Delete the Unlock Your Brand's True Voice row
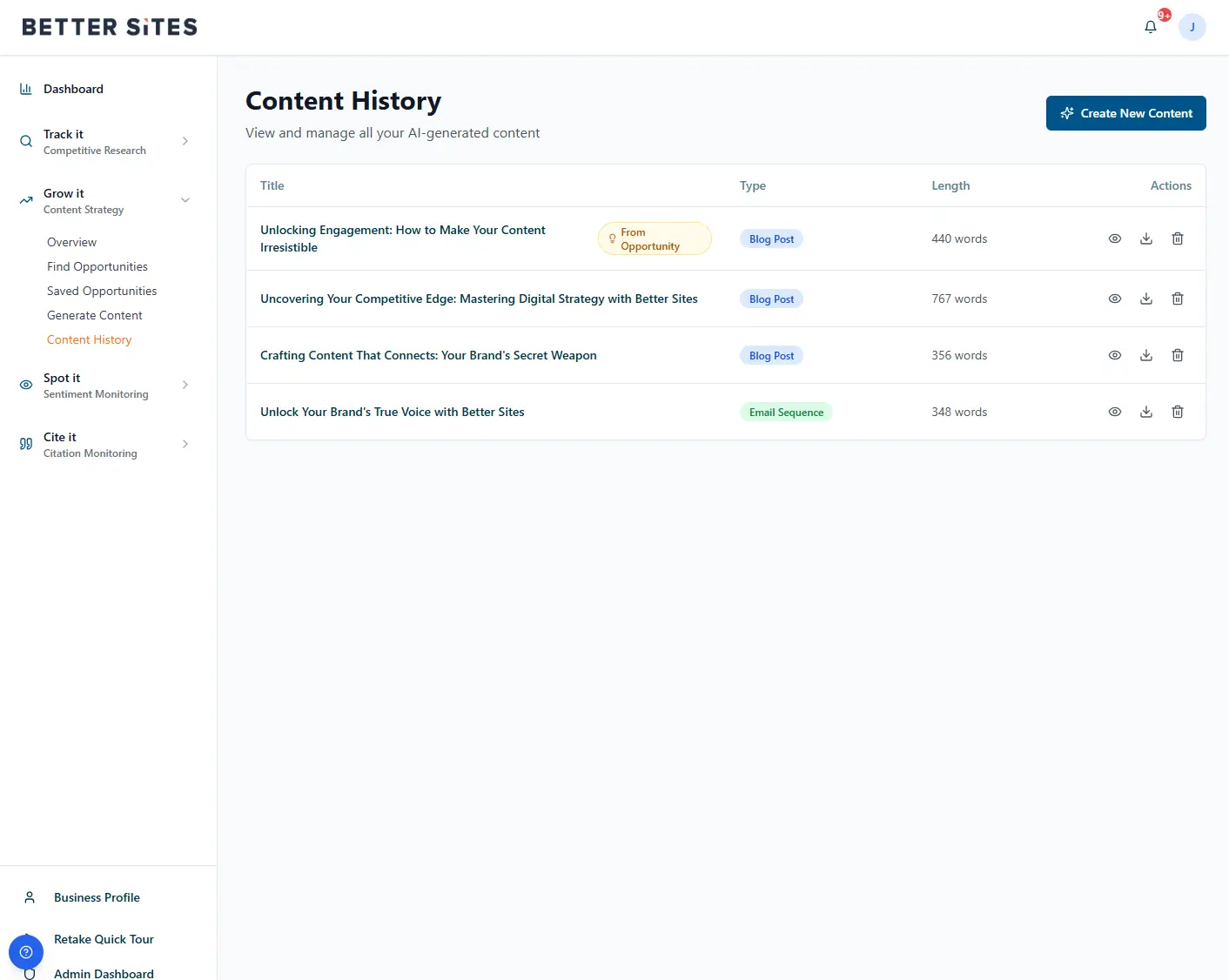This screenshot has width=1229, height=980. pos(1177,412)
